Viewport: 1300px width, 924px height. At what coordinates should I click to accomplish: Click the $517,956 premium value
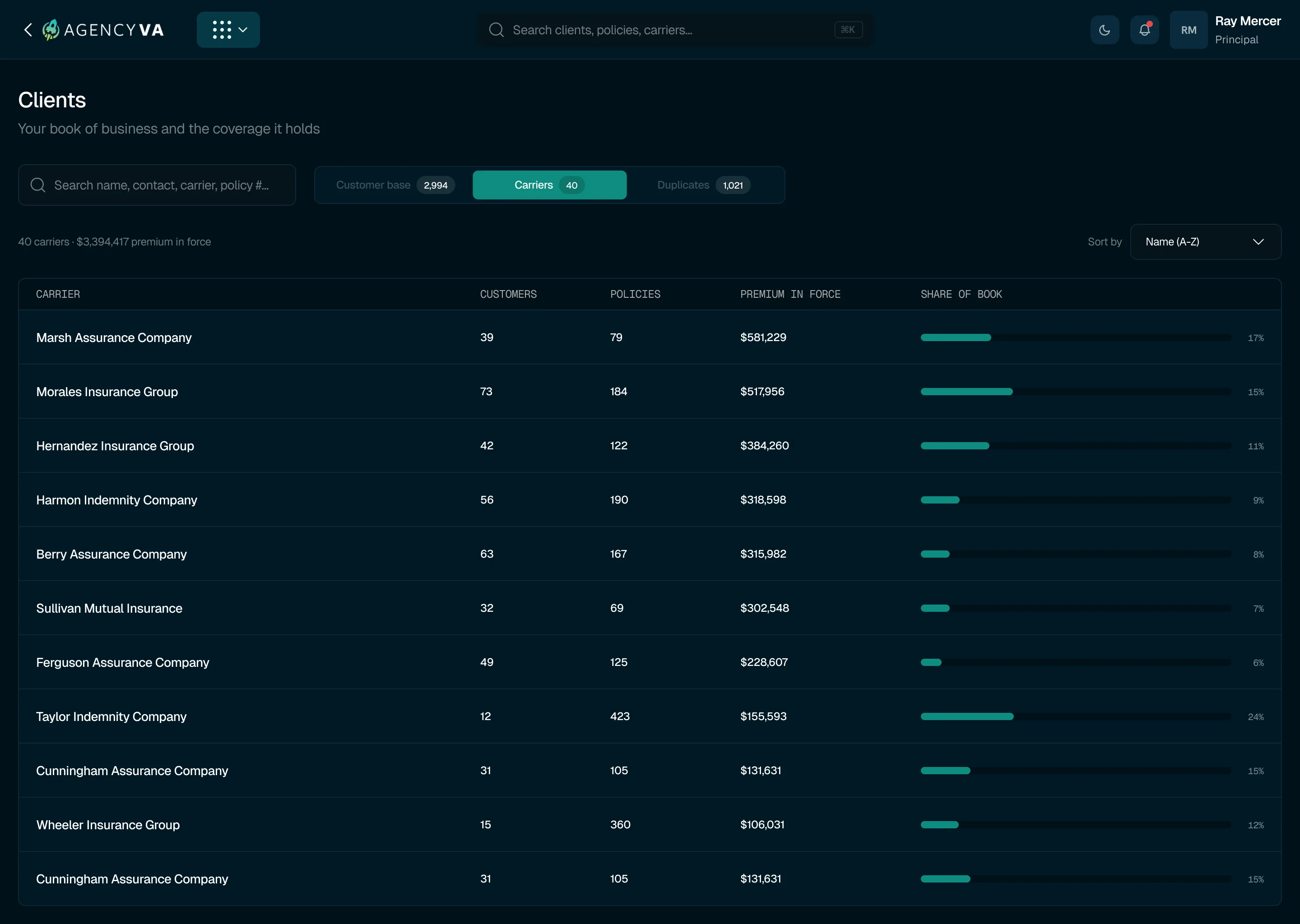tap(762, 392)
